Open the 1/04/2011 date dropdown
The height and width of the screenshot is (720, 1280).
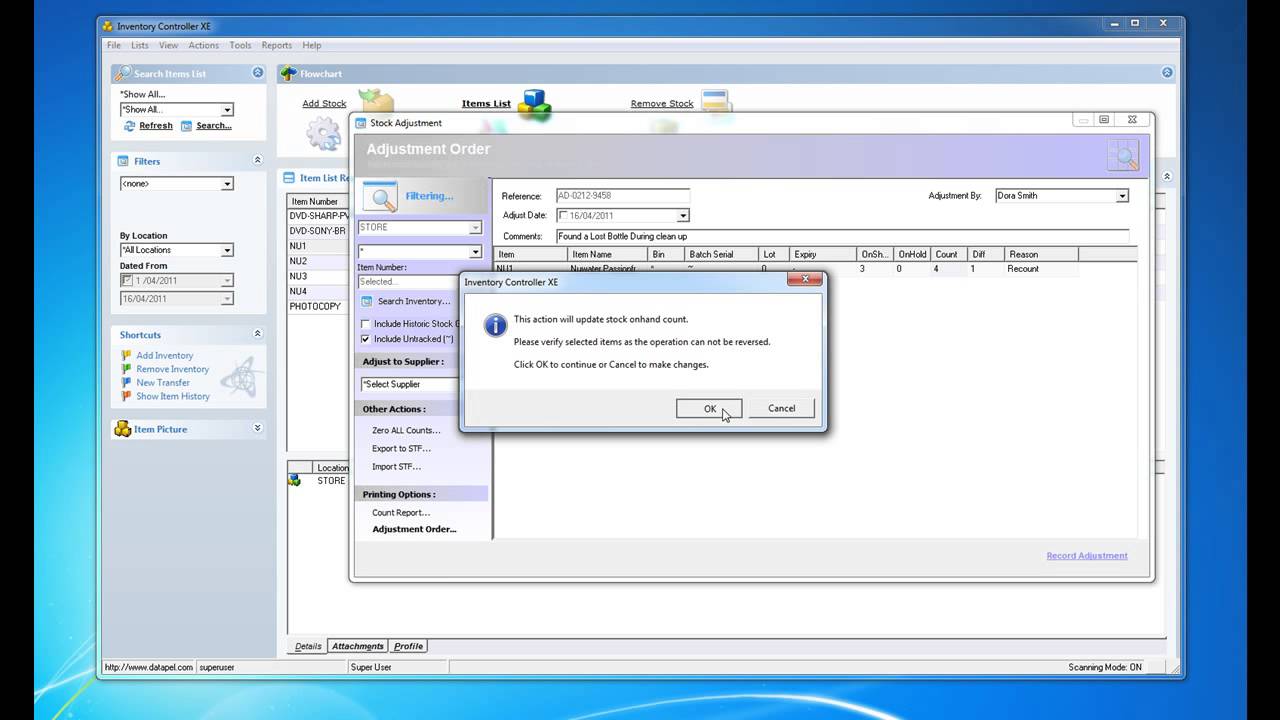point(227,281)
